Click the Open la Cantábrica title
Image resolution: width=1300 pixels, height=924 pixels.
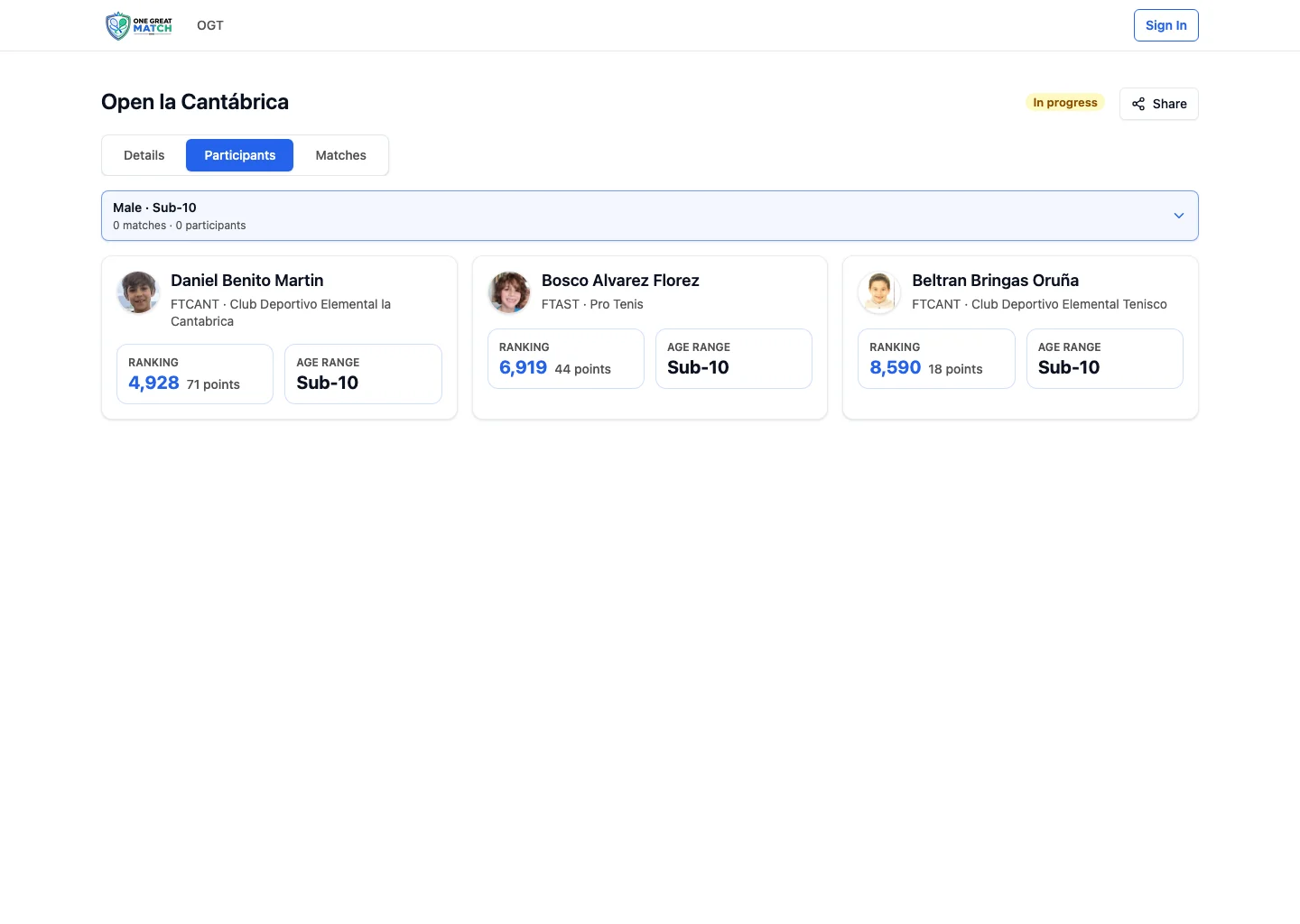coord(195,102)
